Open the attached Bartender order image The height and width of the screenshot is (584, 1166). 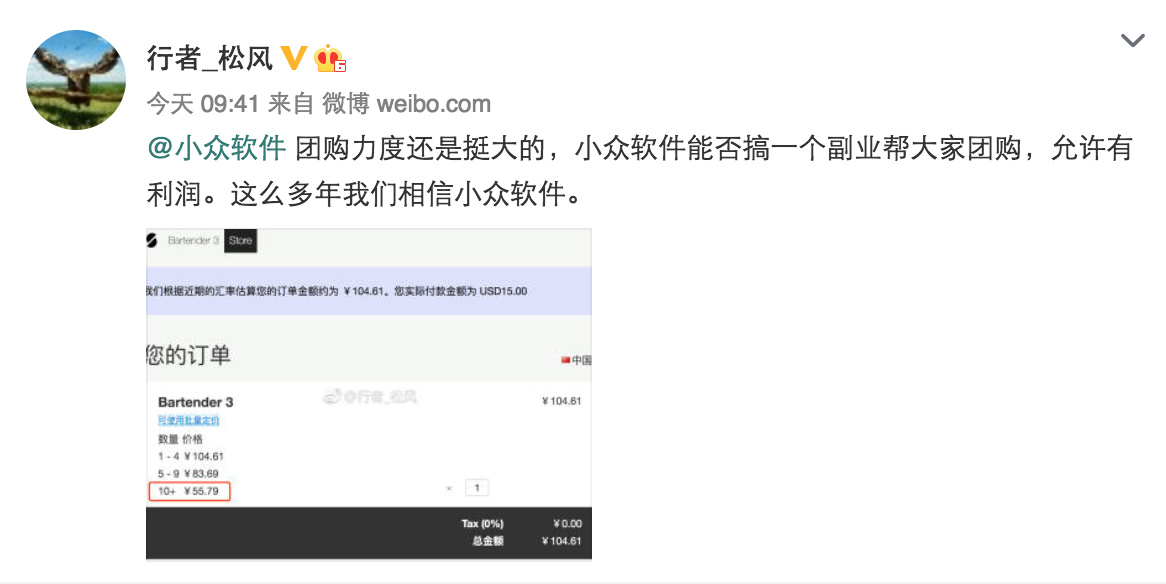(x=369, y=394)
